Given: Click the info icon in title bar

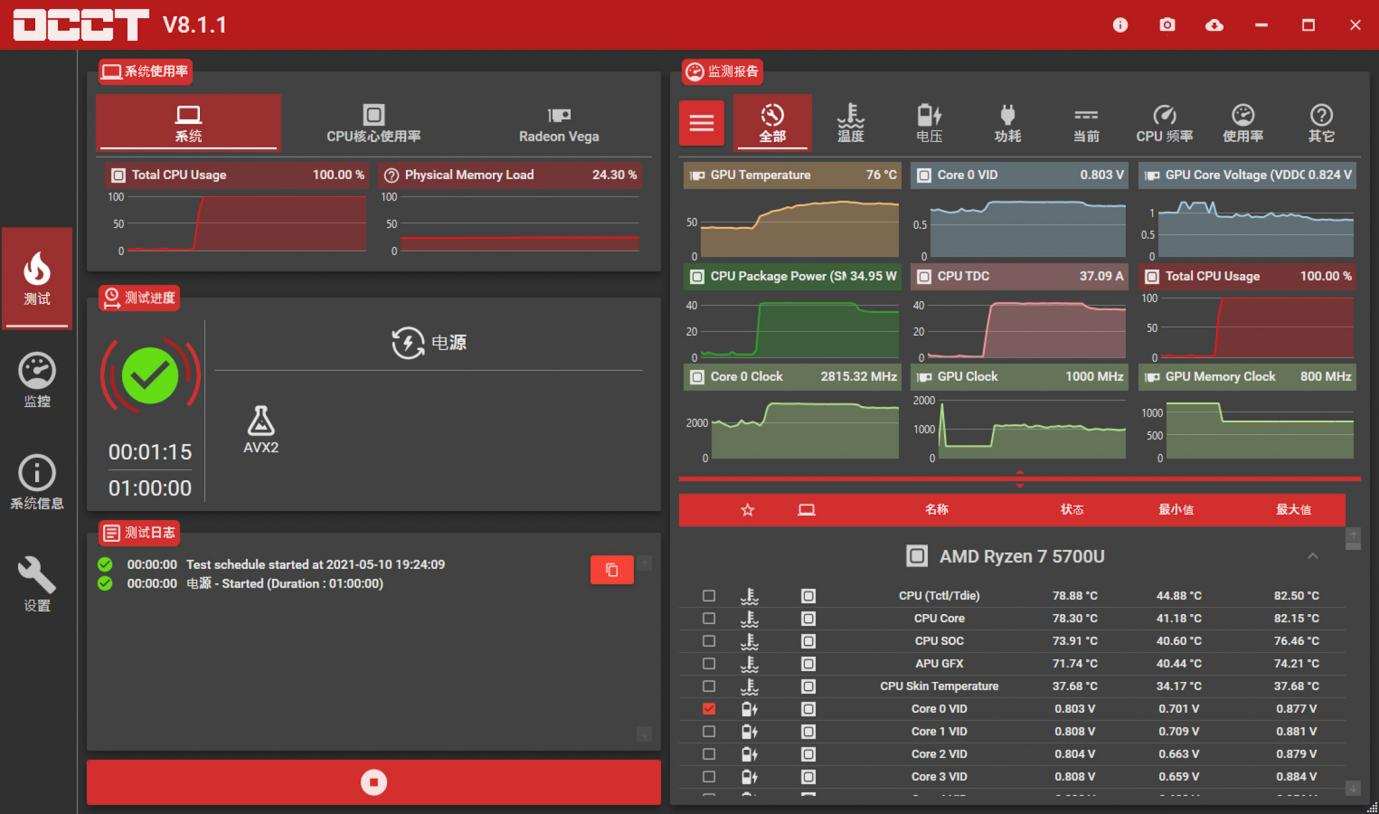Looking at the screenshot, I should tap(1120, 25).
